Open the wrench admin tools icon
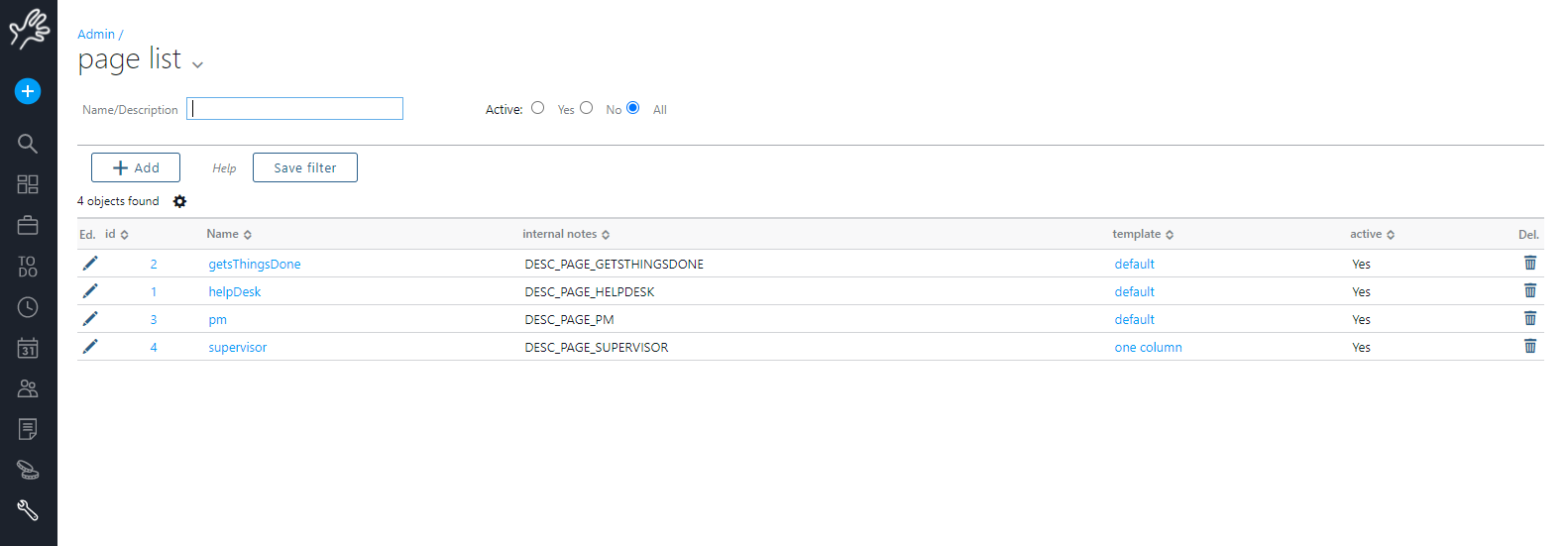 pos(28,510)
